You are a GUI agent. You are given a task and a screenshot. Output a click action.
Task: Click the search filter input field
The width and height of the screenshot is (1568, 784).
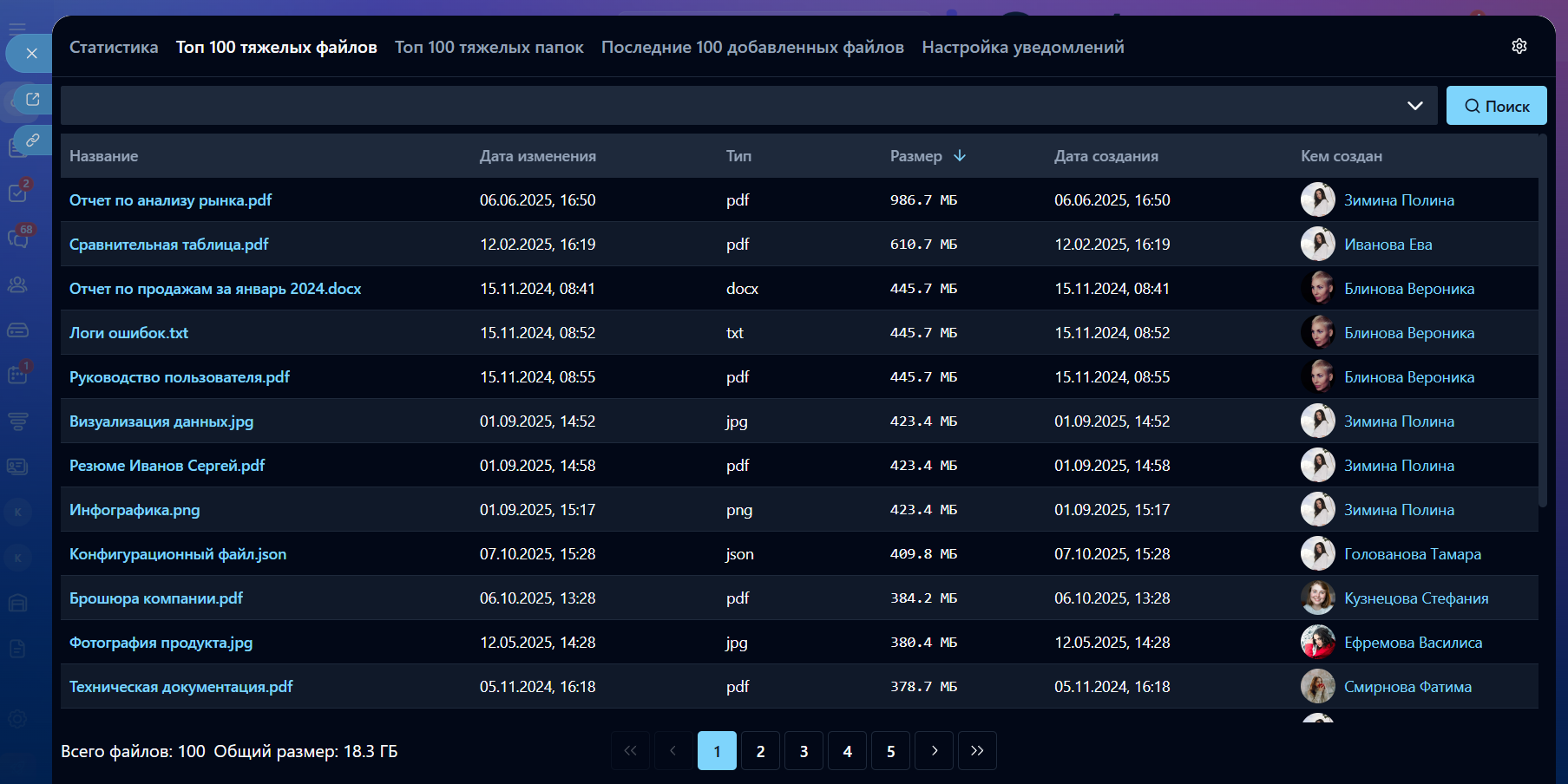click(729, 106)
